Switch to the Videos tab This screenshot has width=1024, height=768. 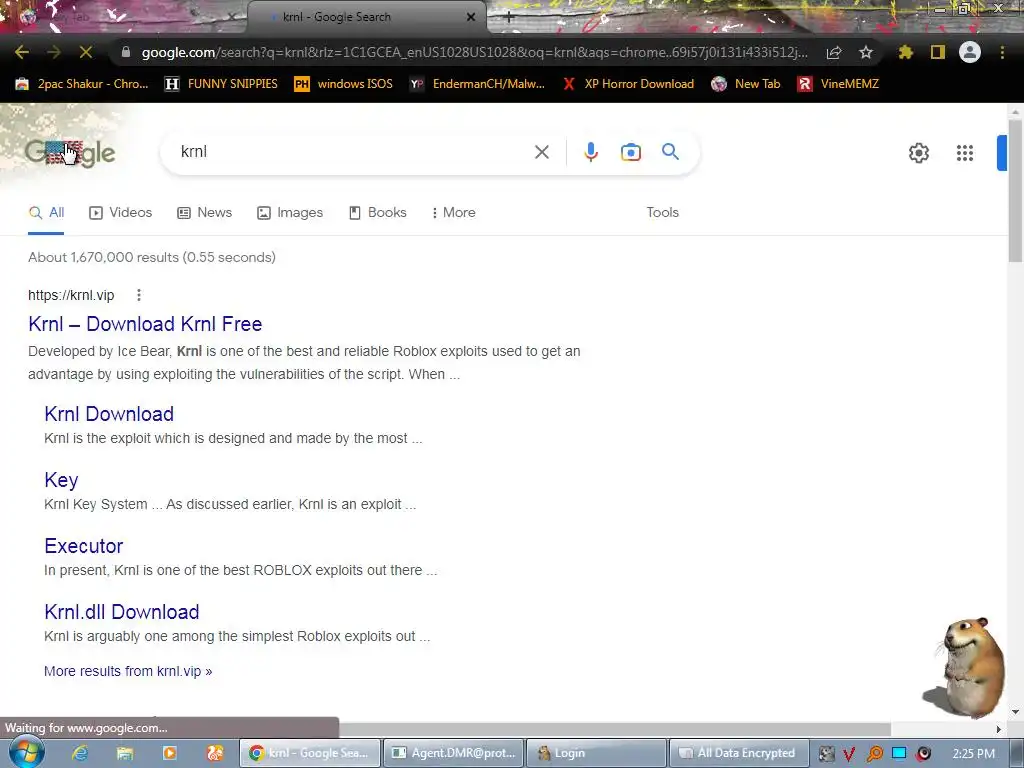pos(121,213)
